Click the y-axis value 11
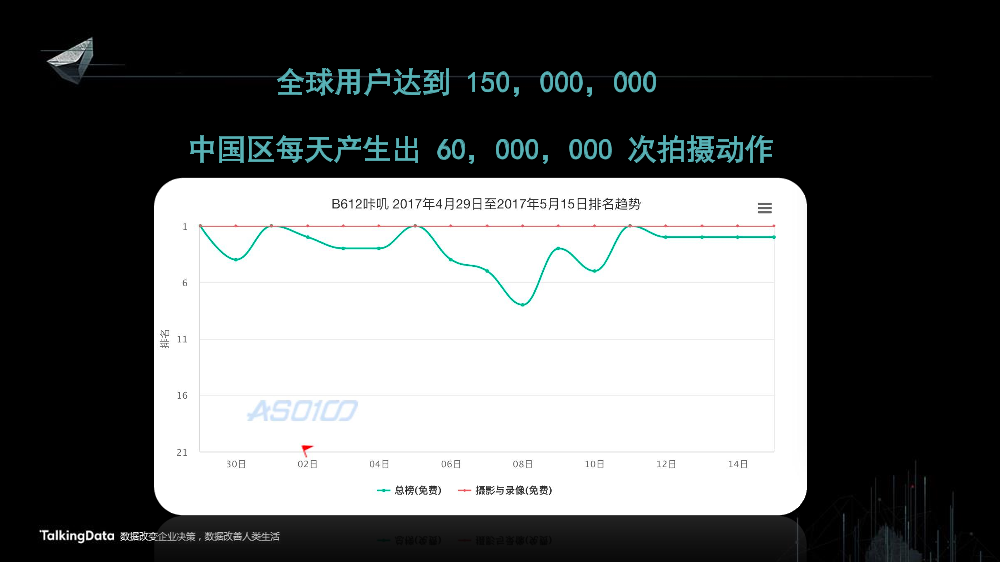 (182, 339)
